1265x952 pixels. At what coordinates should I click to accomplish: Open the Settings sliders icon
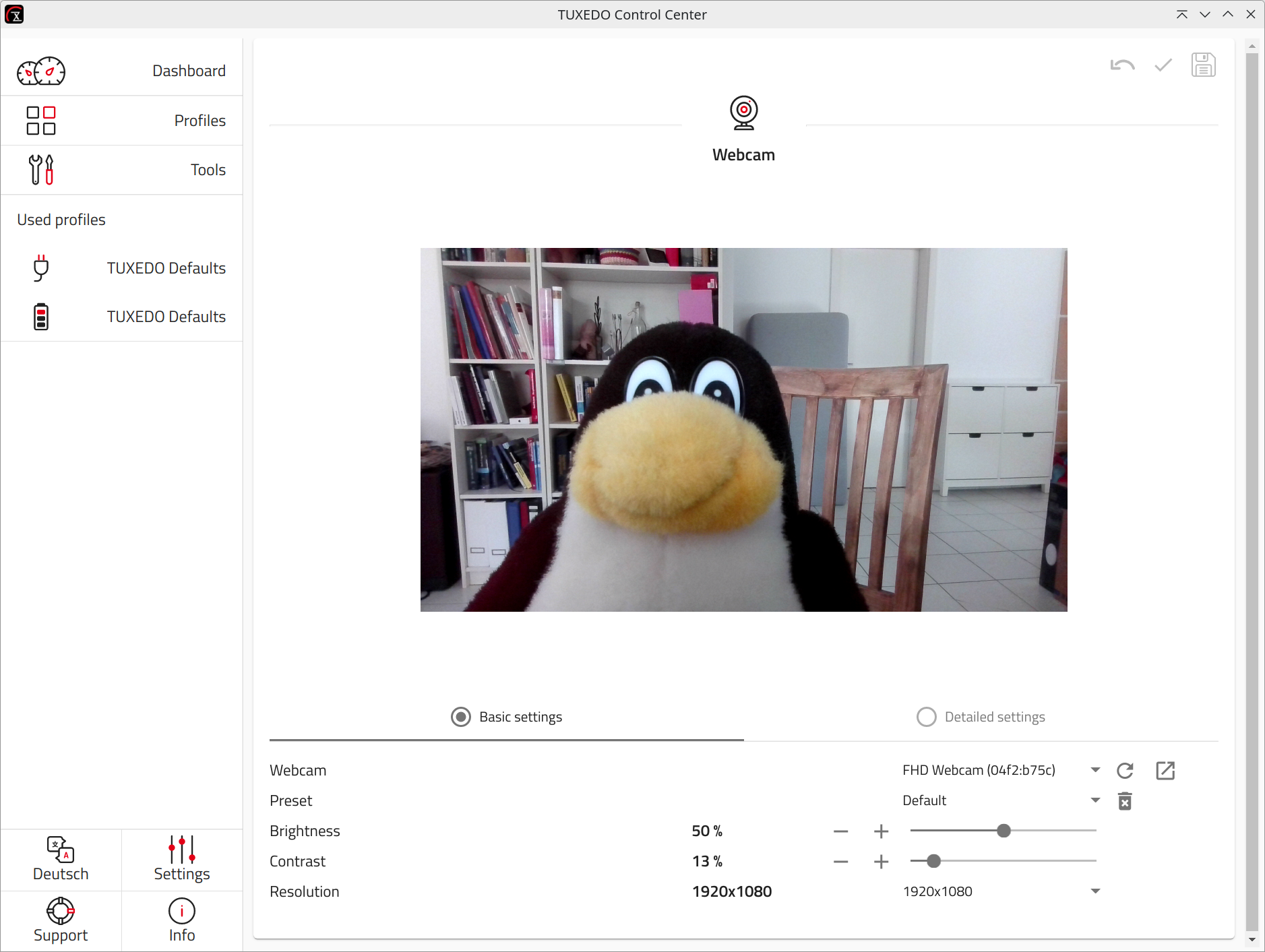coord(182,850)
